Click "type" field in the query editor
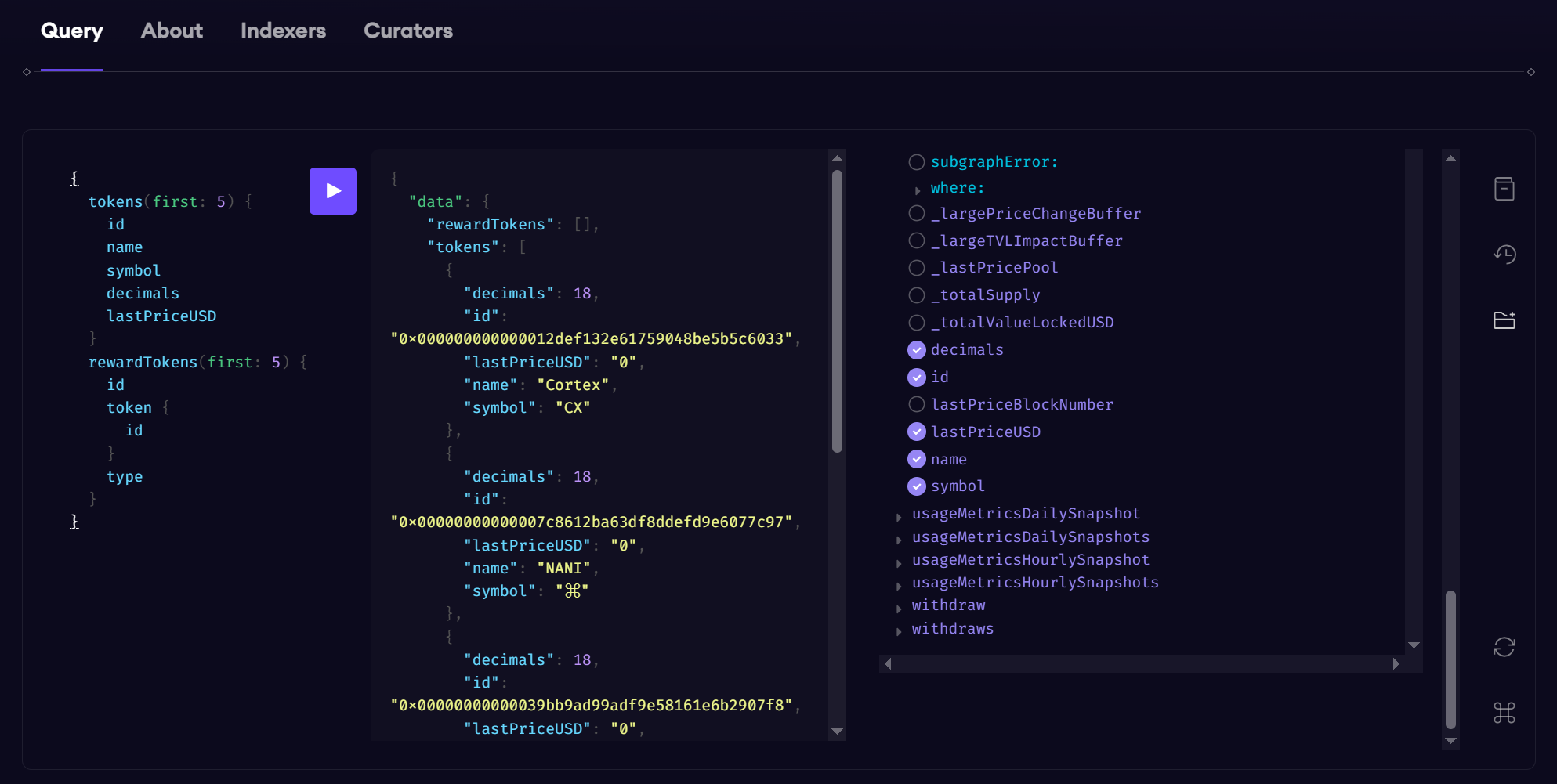The image size is (1557, 784). [125, 476]
